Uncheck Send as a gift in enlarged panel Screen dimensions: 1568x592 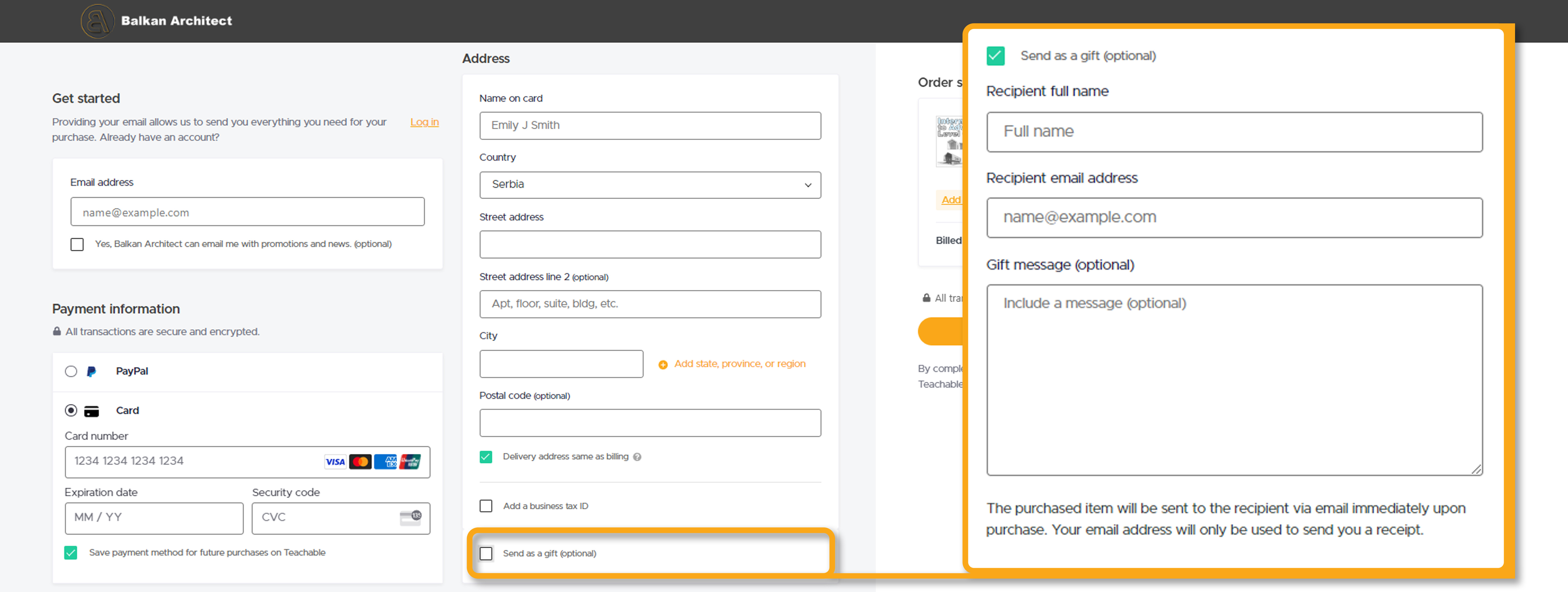pyautogui.click(x=995, y=56)
